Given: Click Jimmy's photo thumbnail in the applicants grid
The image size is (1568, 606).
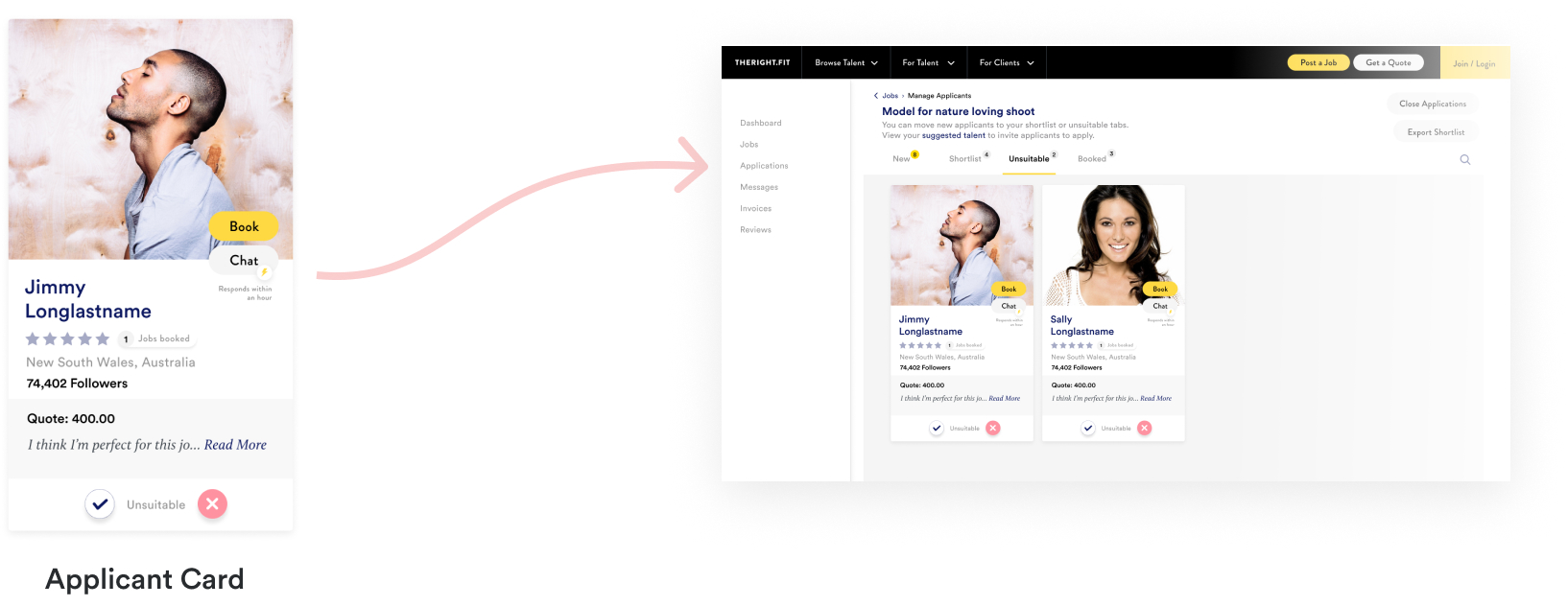Looking at the screenshot, I should click(x=962, y=245).
